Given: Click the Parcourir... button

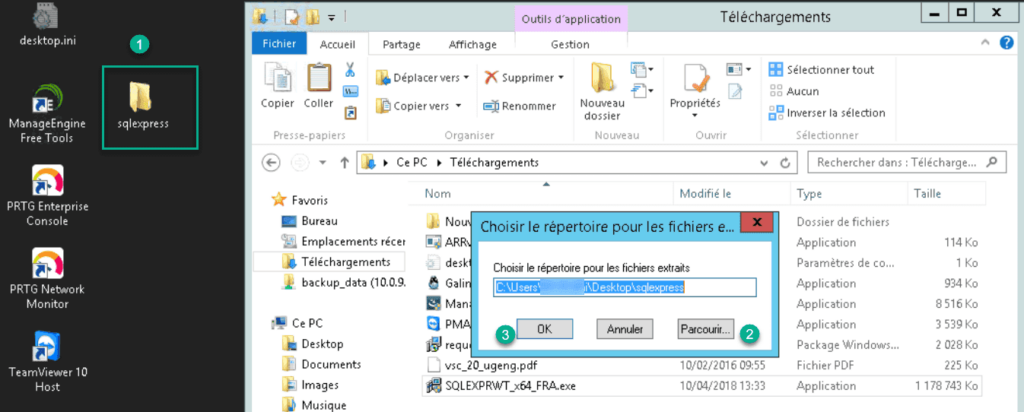Looking at the screenshot, I should pyautogui.click(x=707, y=329).
